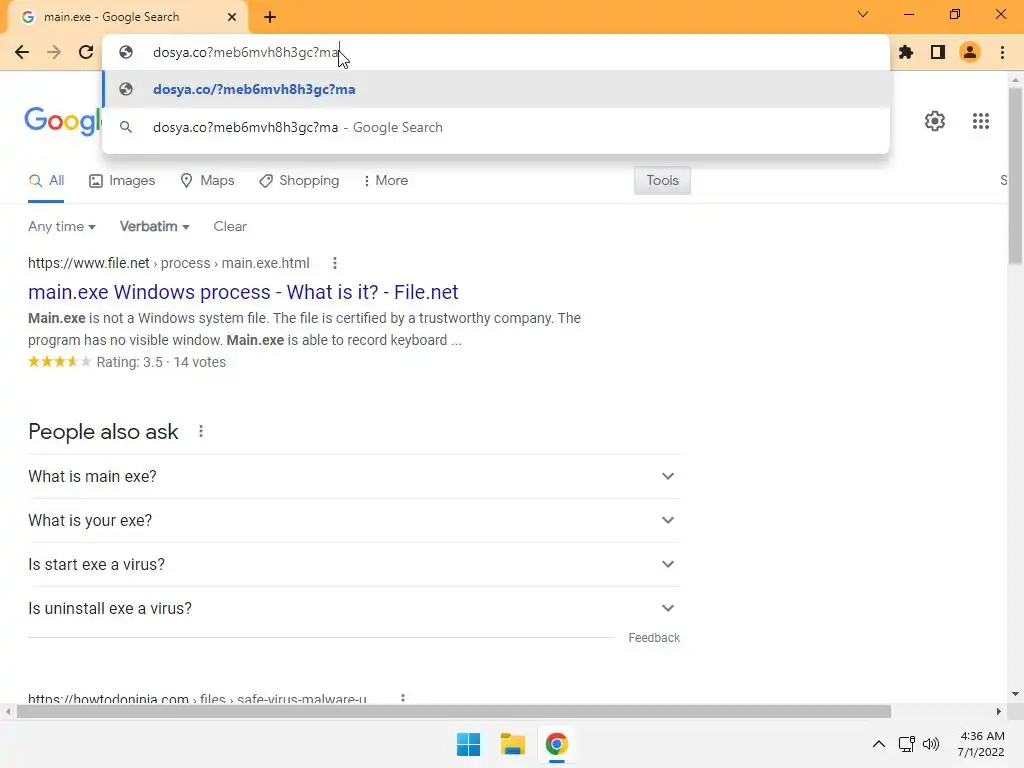Open a new tab with the plus button
Screen dimensions: 1024x768
coord(270,17)
